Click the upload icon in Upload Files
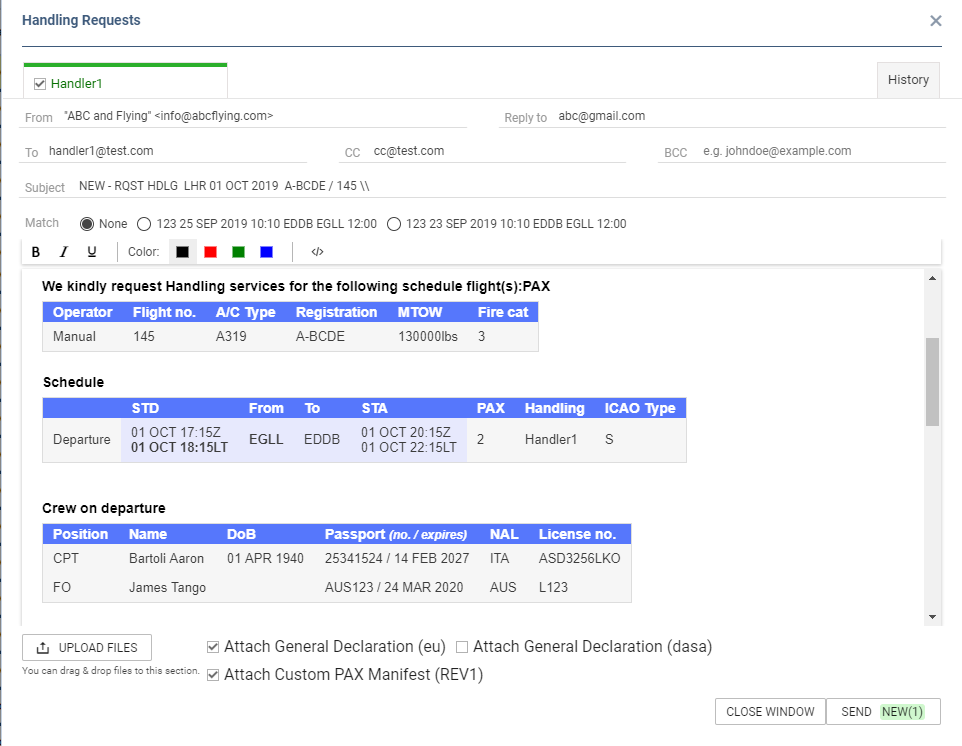This screenshot has height=746, width=962. coord(42,648)
